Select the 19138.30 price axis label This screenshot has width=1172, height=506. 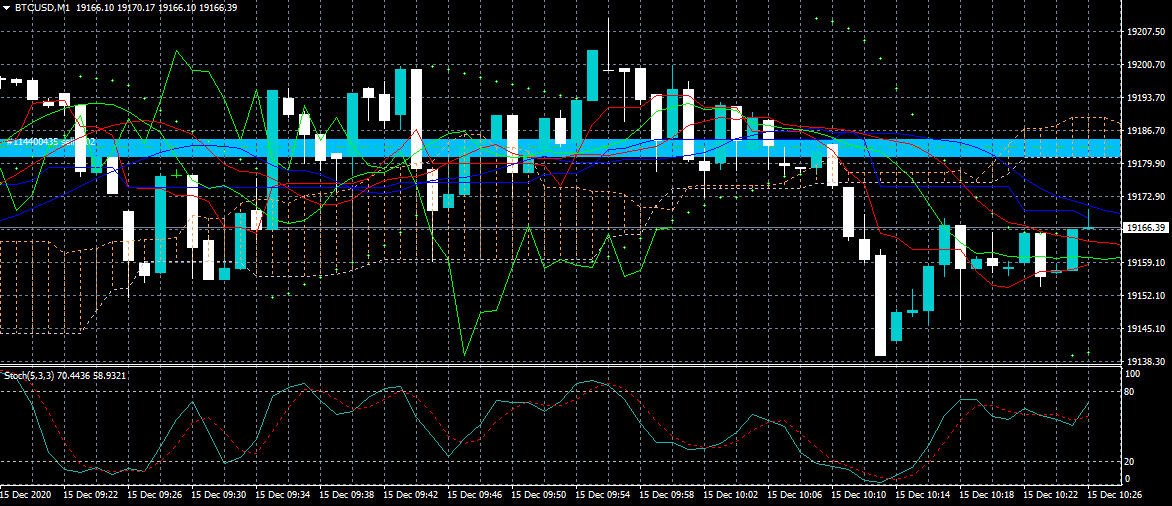1145,361
